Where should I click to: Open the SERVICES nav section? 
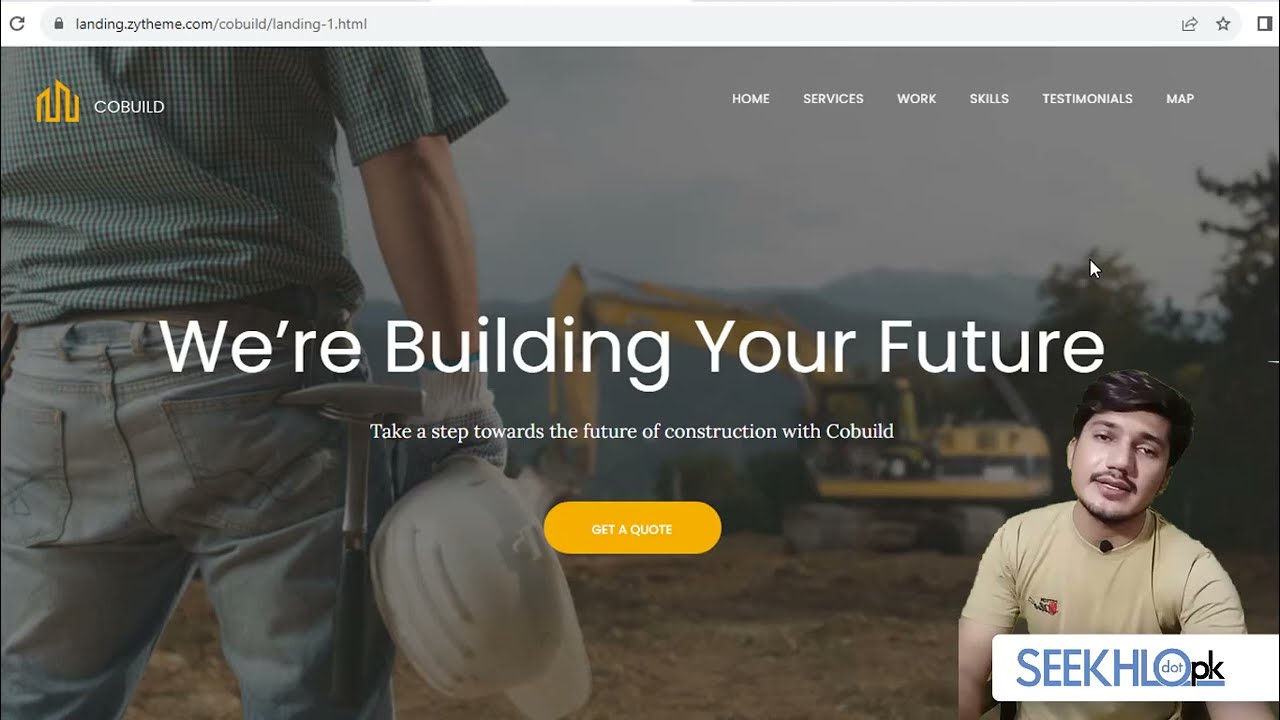point(833,99)
